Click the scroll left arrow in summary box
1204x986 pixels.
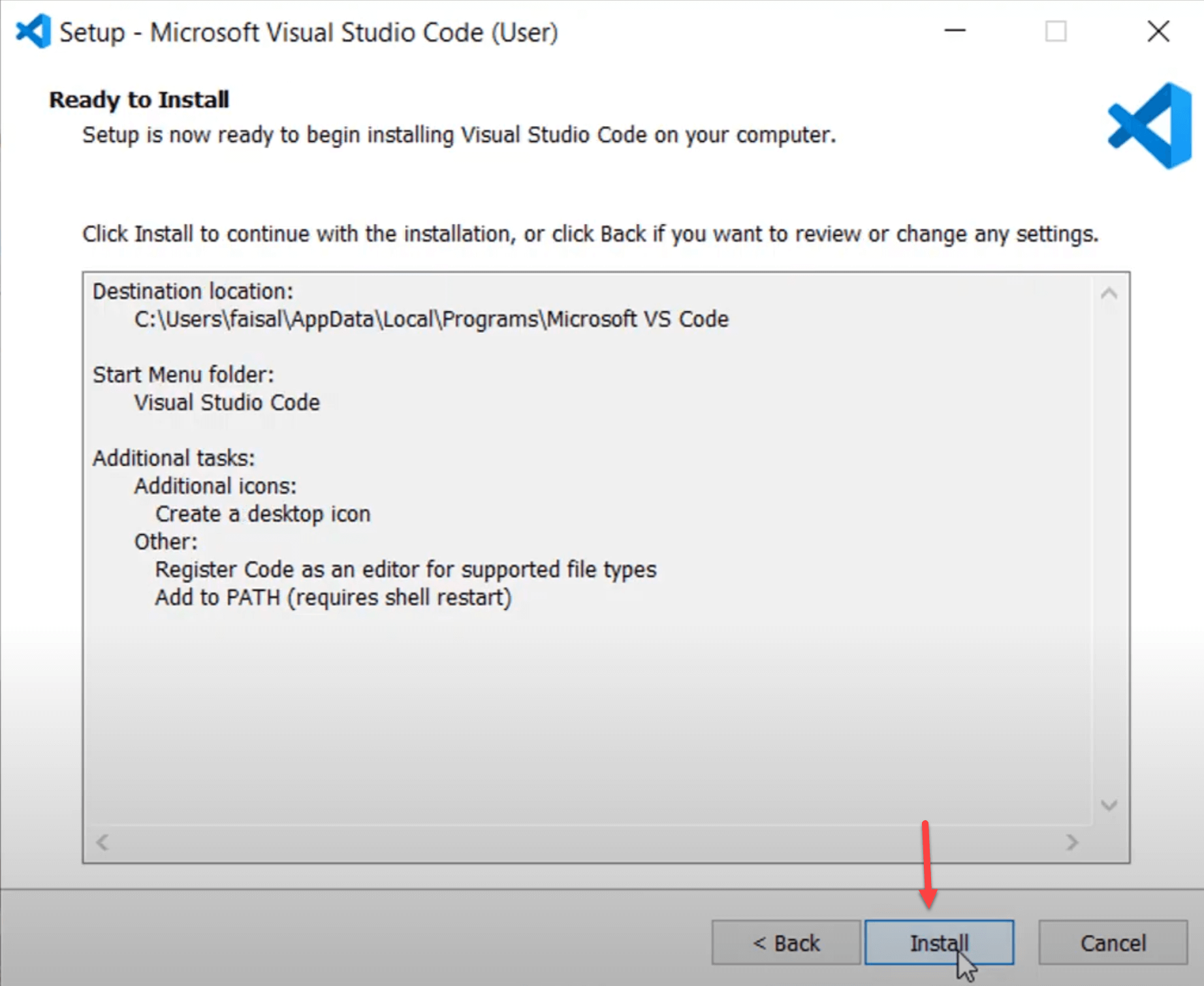click(x=103, y=842)
